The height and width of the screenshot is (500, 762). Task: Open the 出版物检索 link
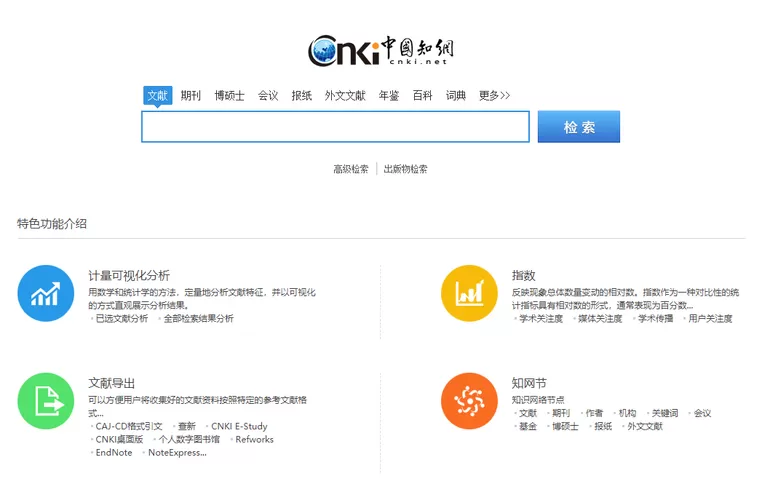[x=406, y=169]
